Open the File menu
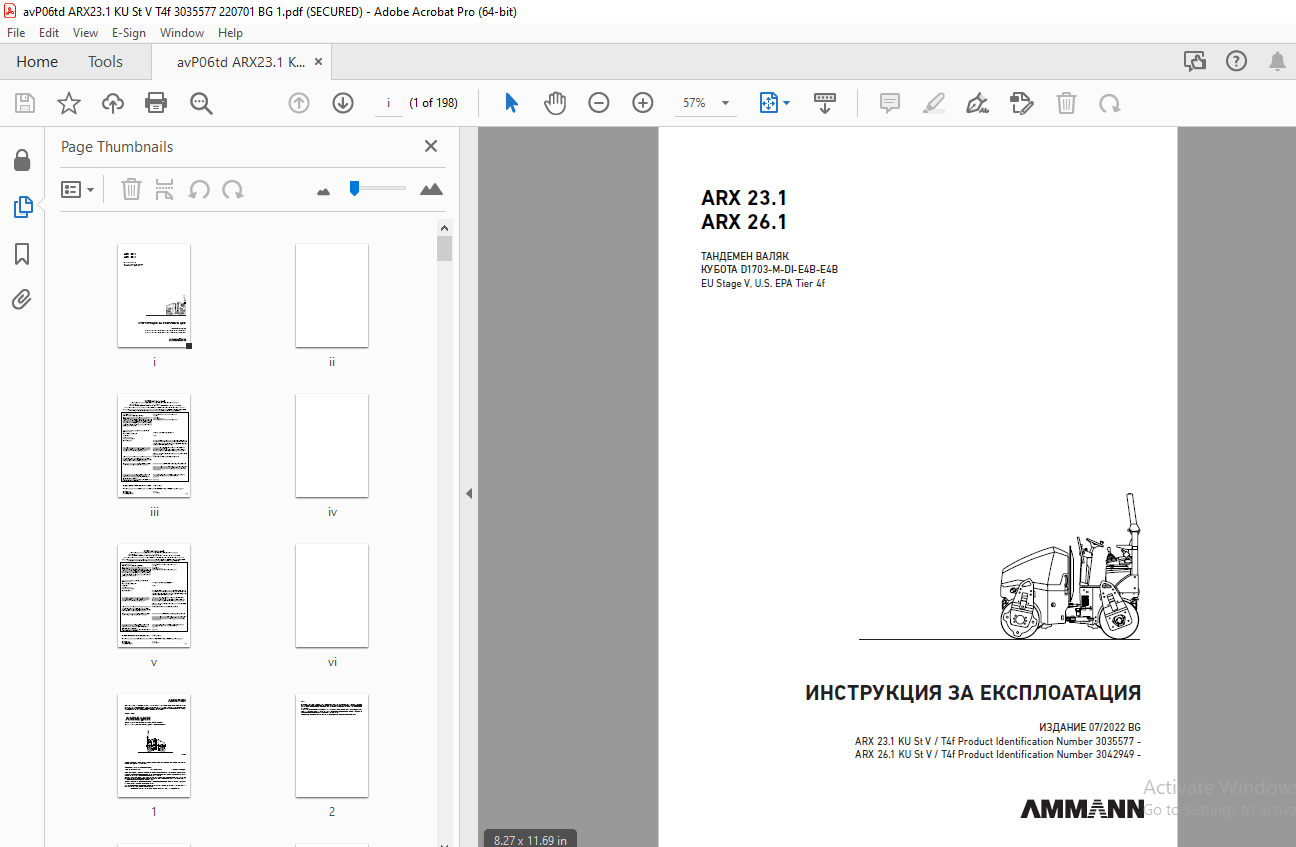 click(x=16, y=33)
